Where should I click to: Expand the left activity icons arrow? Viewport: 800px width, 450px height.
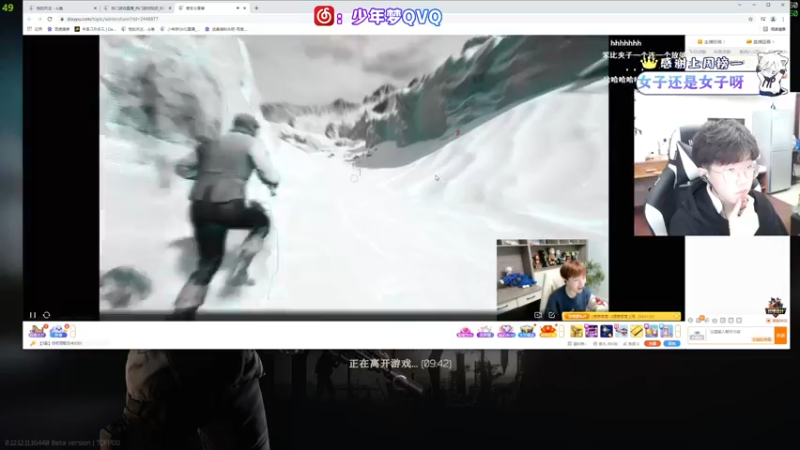73,332
